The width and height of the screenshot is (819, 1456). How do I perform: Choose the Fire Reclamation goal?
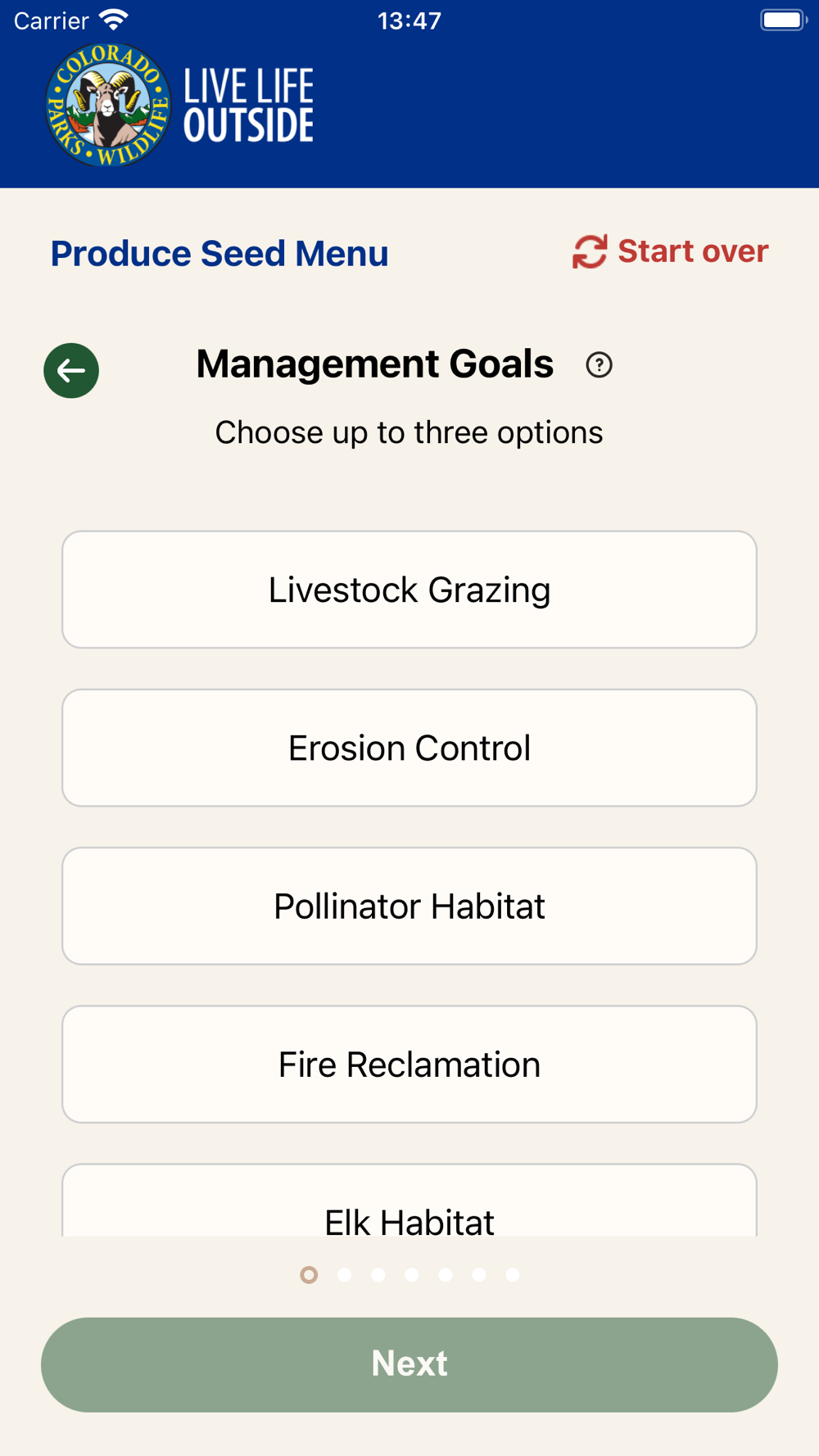point(409,1064)
